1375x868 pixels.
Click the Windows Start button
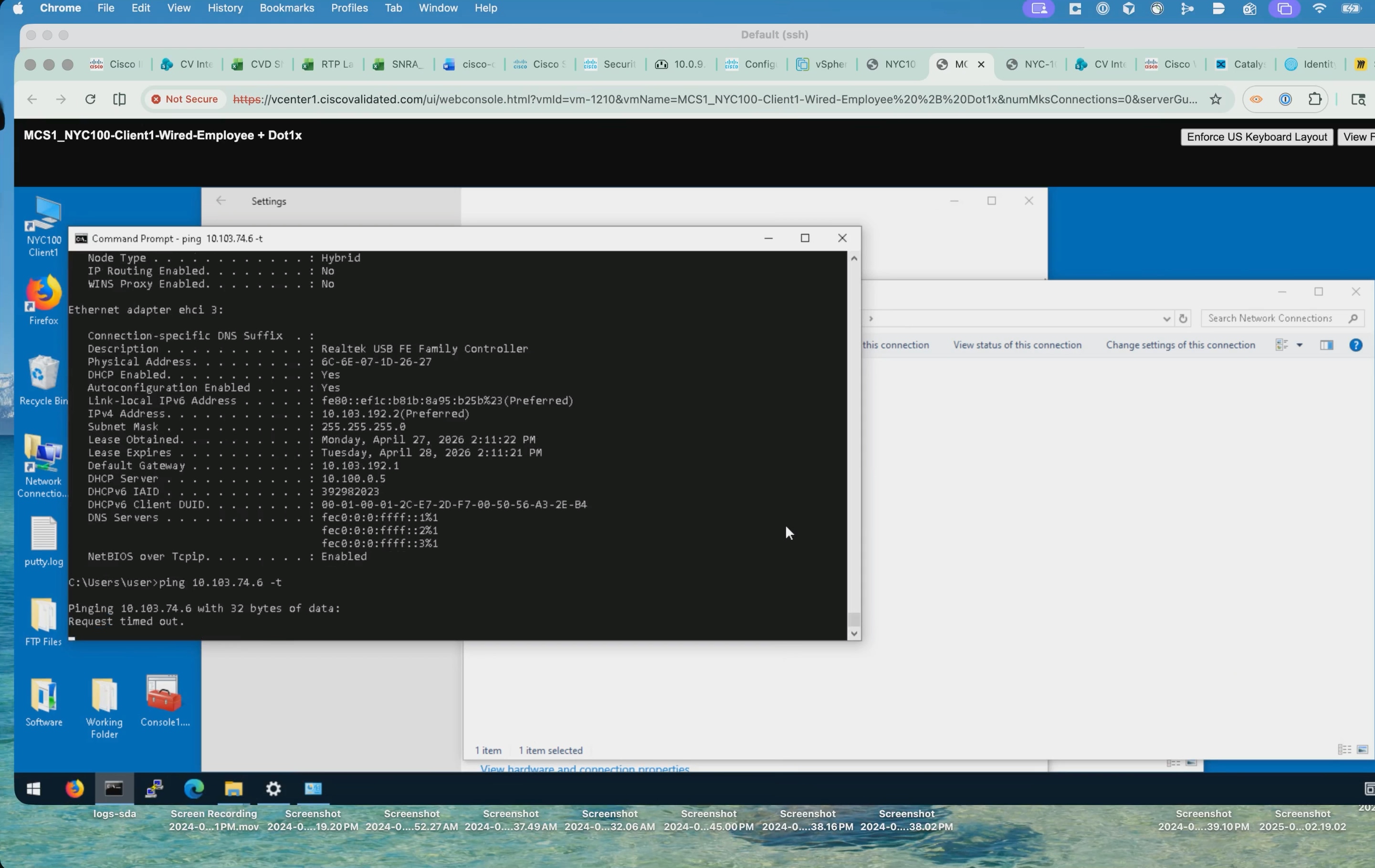click(x=34, y=789)
